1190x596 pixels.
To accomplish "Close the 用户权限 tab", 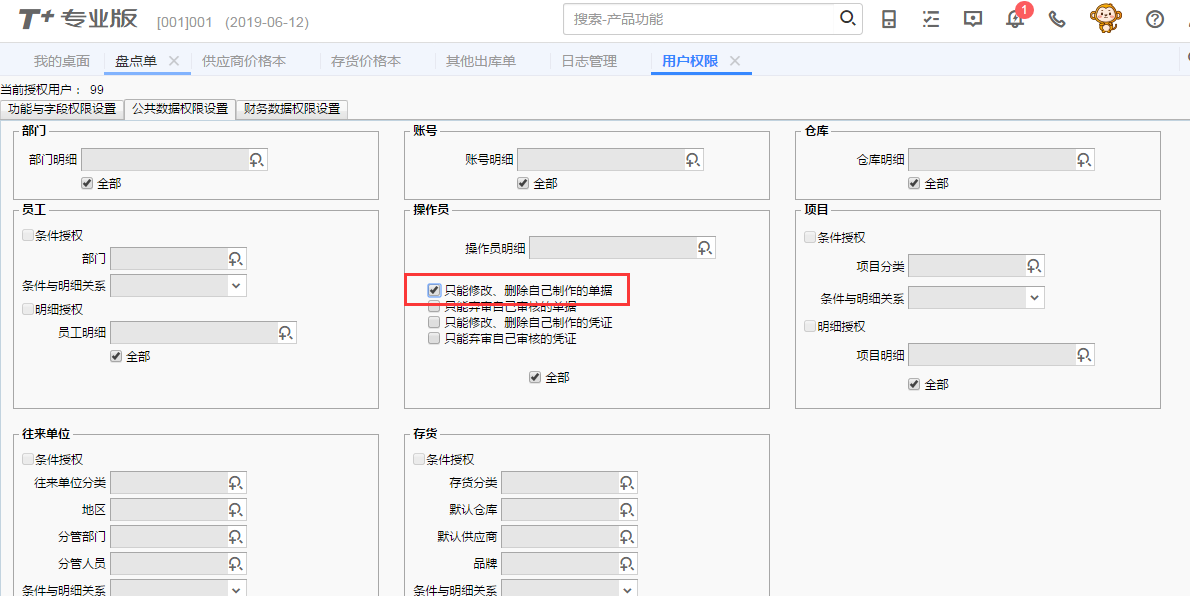I will [x=735, y=61].
